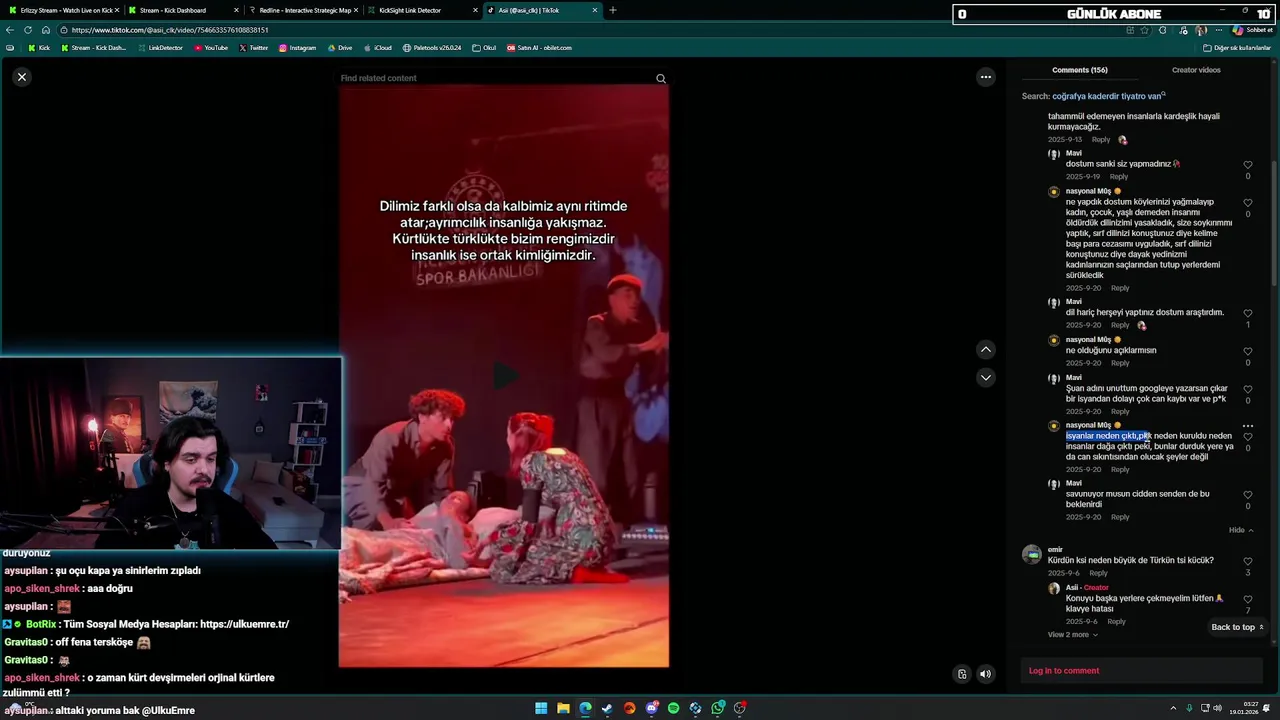Open the browser settings and more menu
1280x720 pixels.
[x=1217, y=30]
